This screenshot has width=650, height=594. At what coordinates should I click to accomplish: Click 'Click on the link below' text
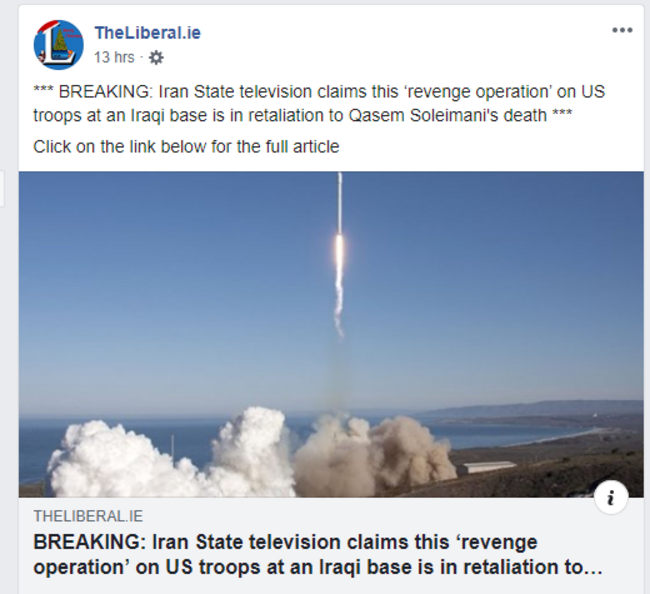coord(186,147)
